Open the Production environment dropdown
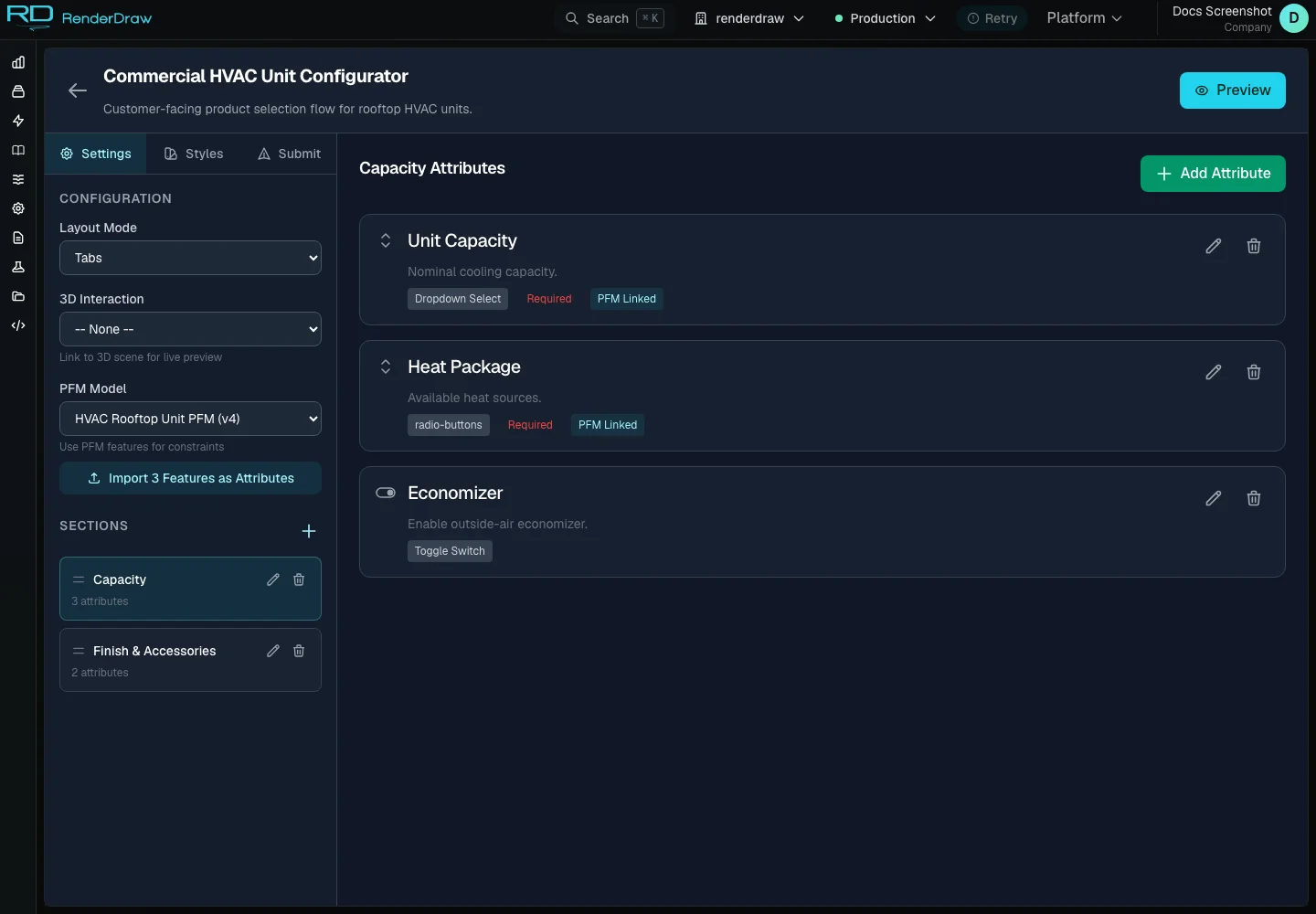Image resolution: width=1316 pixels, height=914 pixels. (885, 18)
